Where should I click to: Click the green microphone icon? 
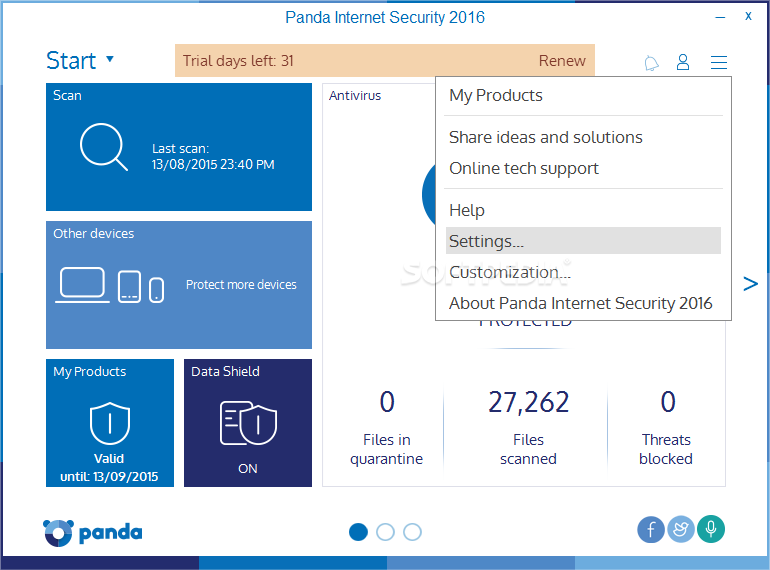(x=711, y=529)
